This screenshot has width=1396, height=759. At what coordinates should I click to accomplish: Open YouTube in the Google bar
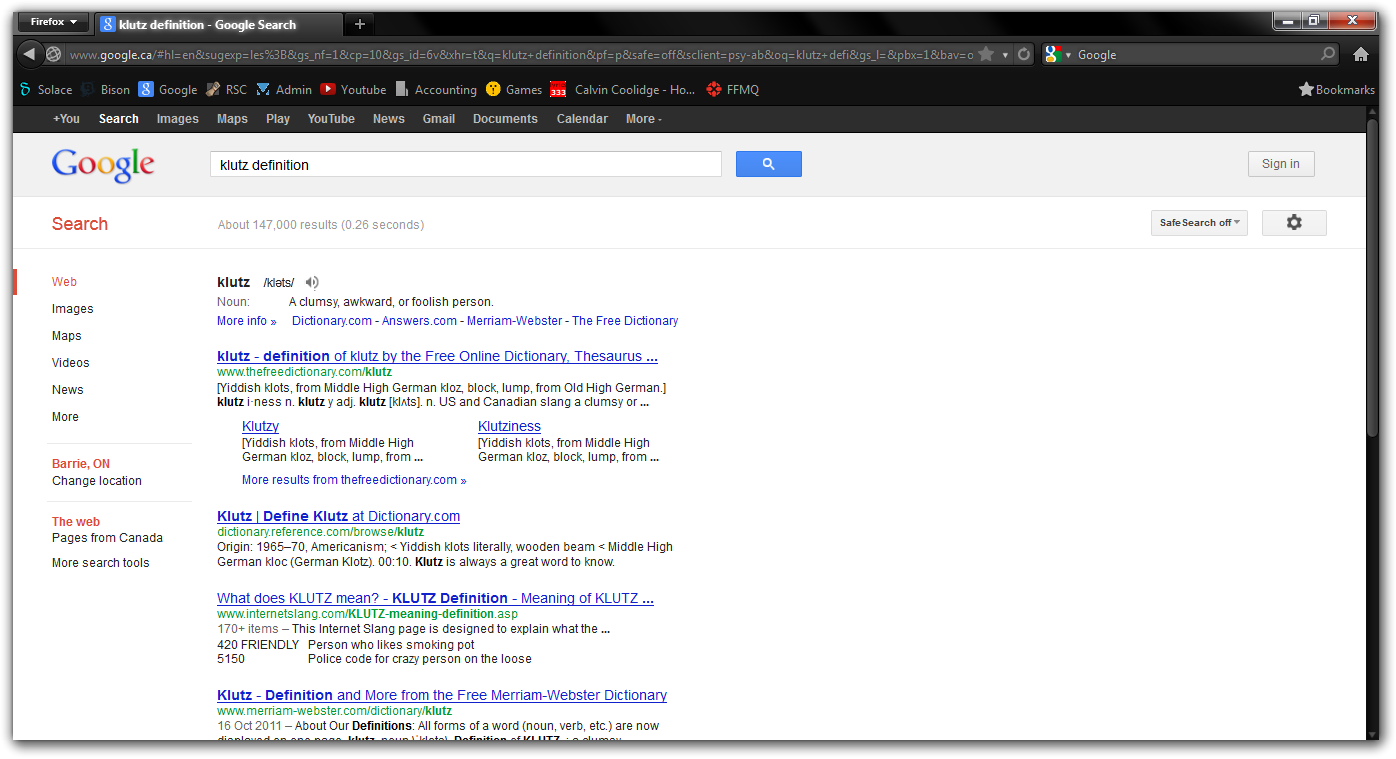click(331, 119)
